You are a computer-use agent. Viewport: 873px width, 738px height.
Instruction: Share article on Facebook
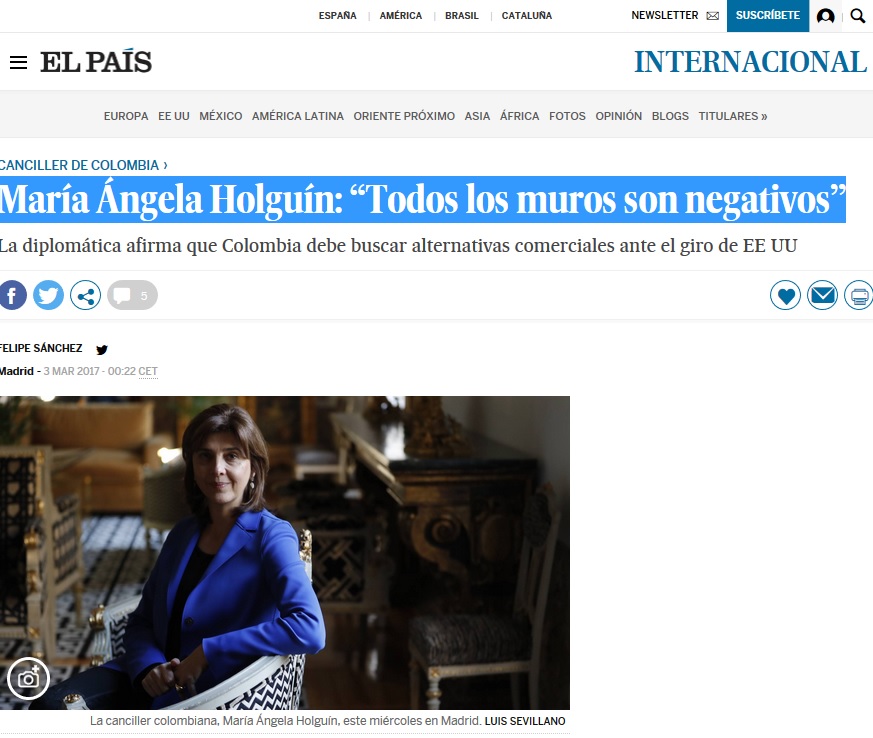[12, 295]
